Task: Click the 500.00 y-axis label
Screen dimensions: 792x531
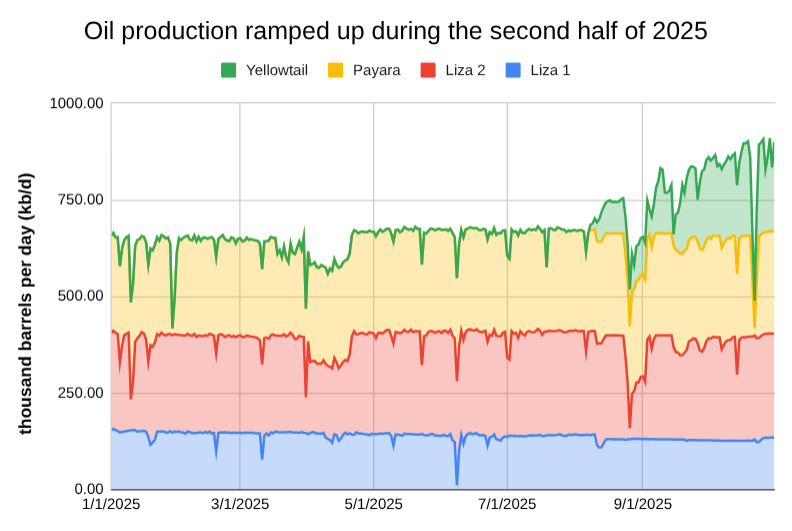Action: 80,296
